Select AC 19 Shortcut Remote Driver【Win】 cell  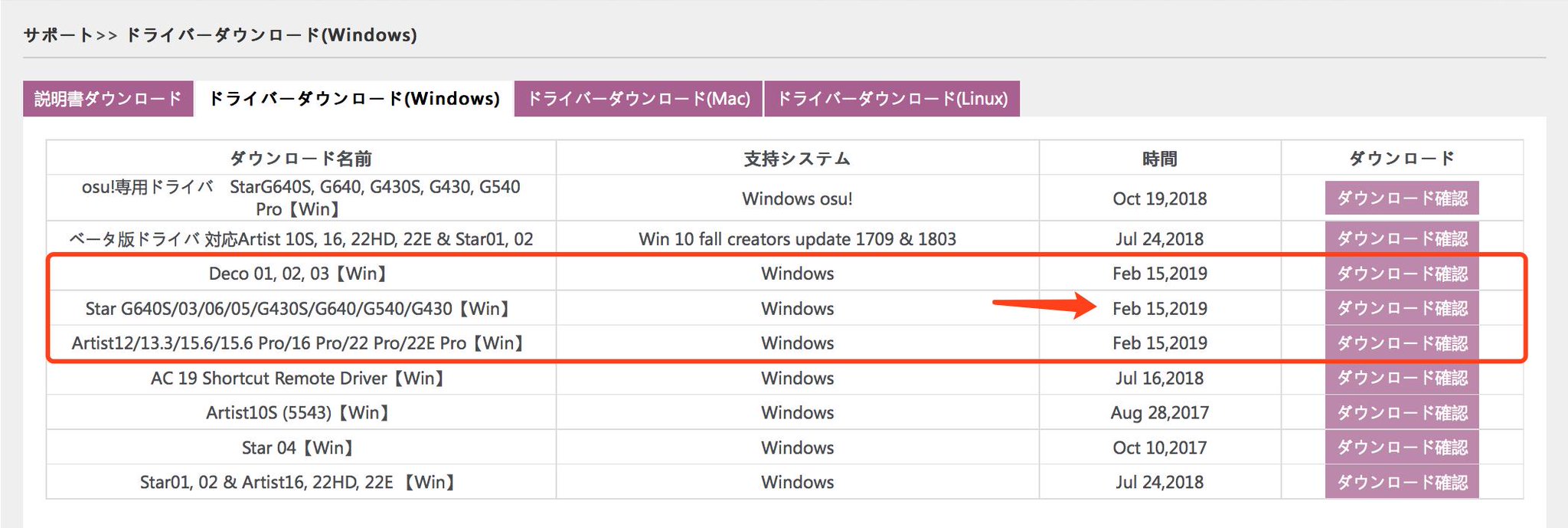click(x=301, y=378)
